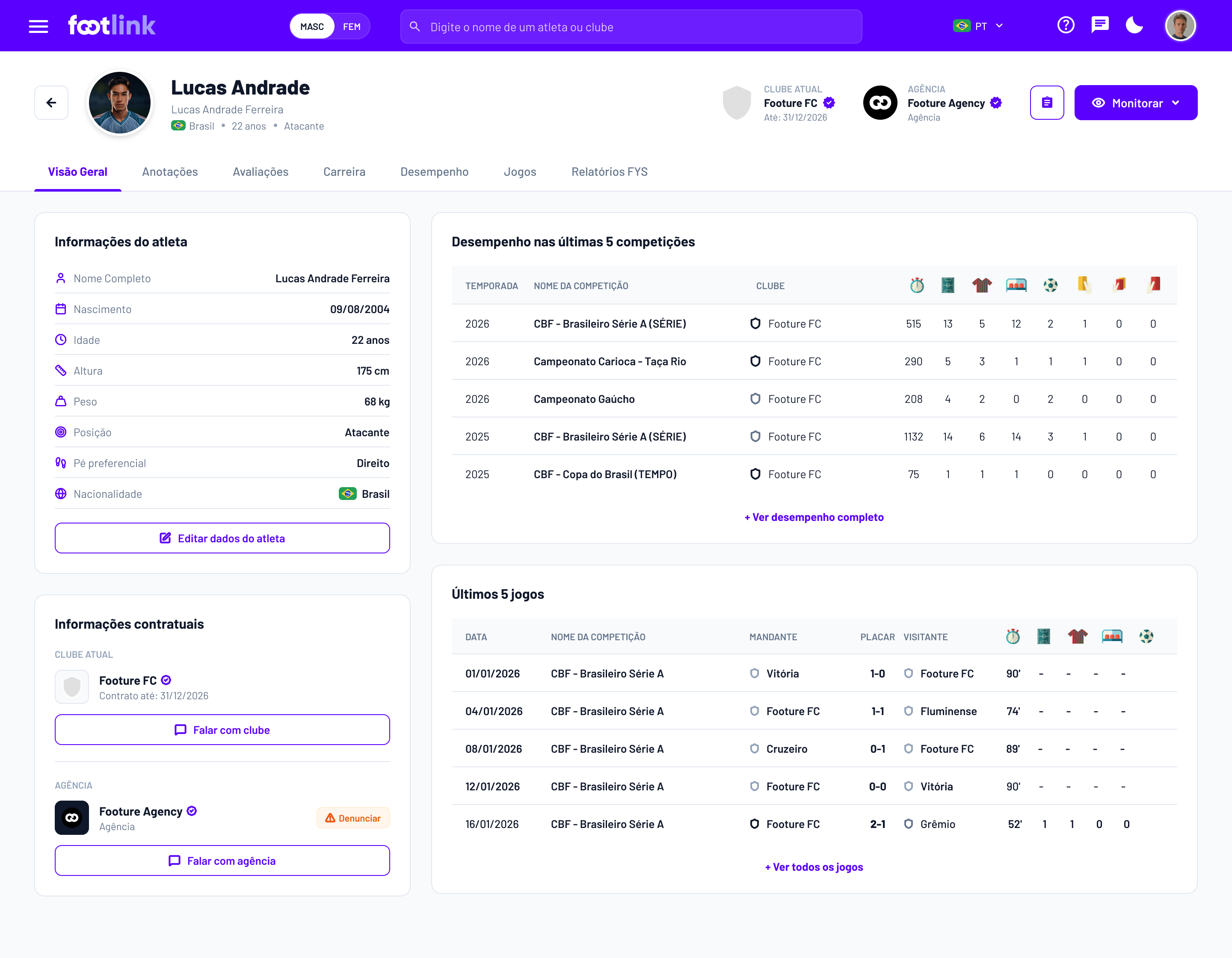Open the help question-mark icon
This screenshot has width=1232, height=958.
[x=1066, y=25]
